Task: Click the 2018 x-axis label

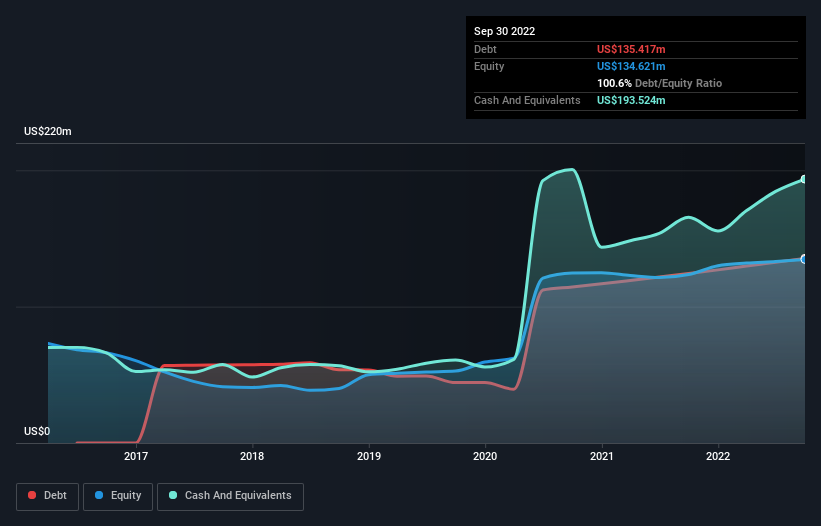Action: point(252,456)
